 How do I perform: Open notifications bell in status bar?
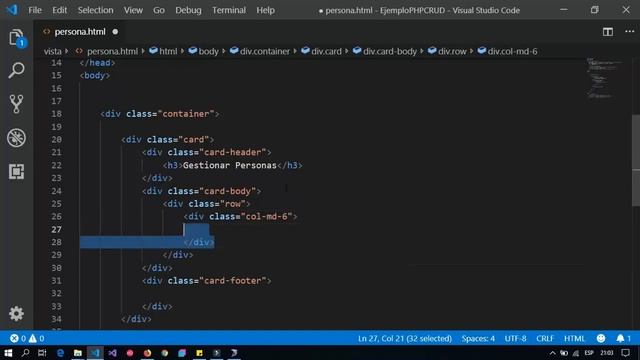coord(623,338)
